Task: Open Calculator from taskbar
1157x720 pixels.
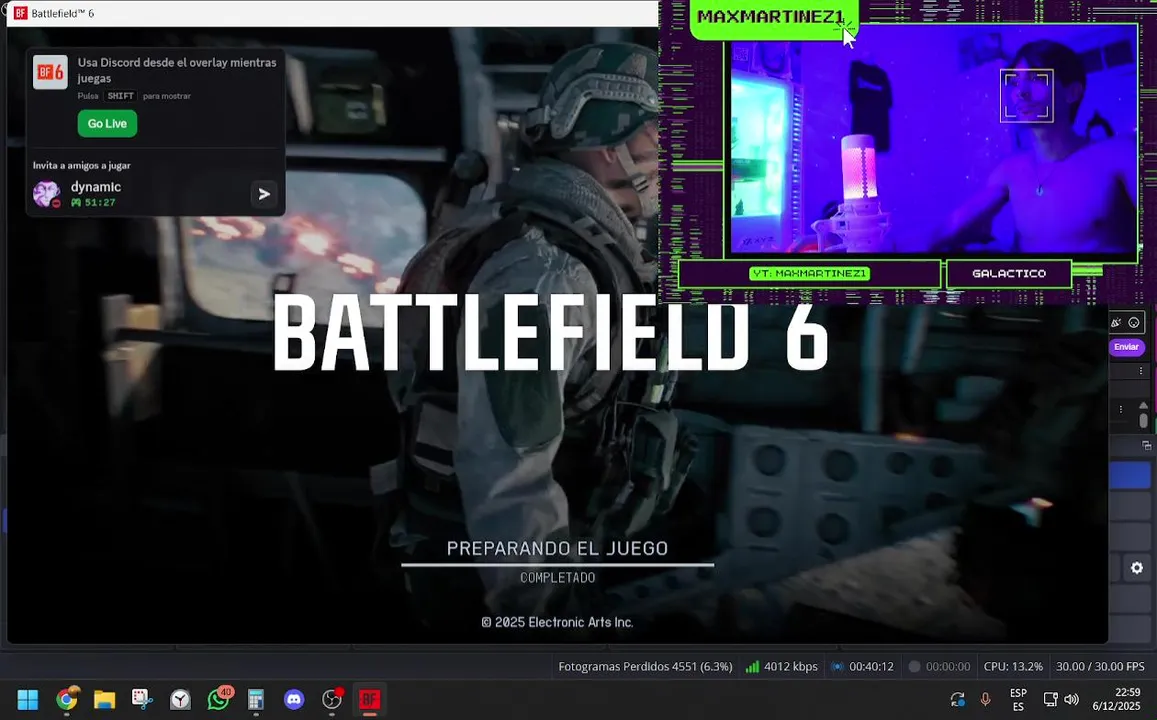Action: 256,699
